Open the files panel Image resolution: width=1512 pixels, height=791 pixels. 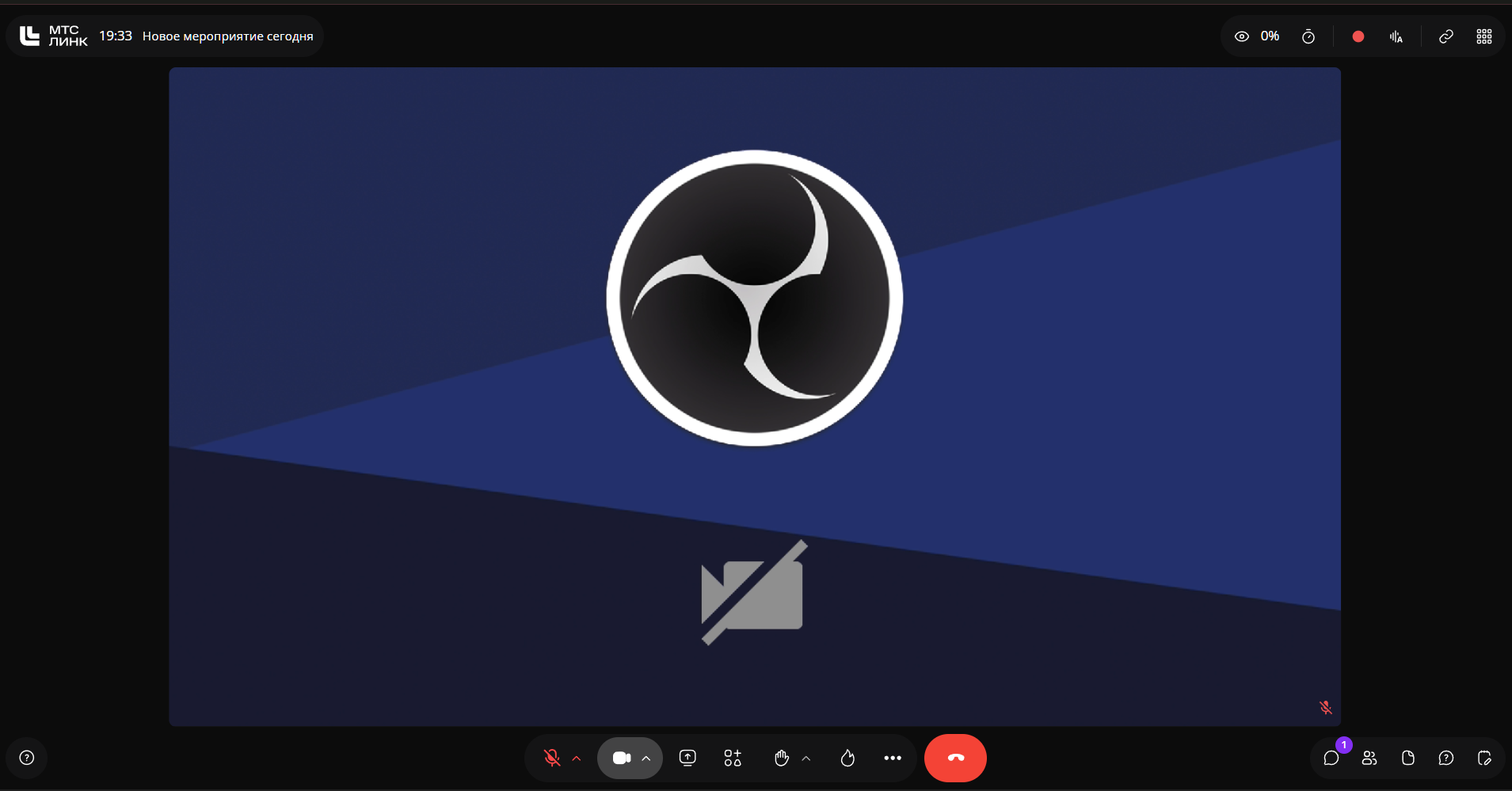[x=1408, y=758]
